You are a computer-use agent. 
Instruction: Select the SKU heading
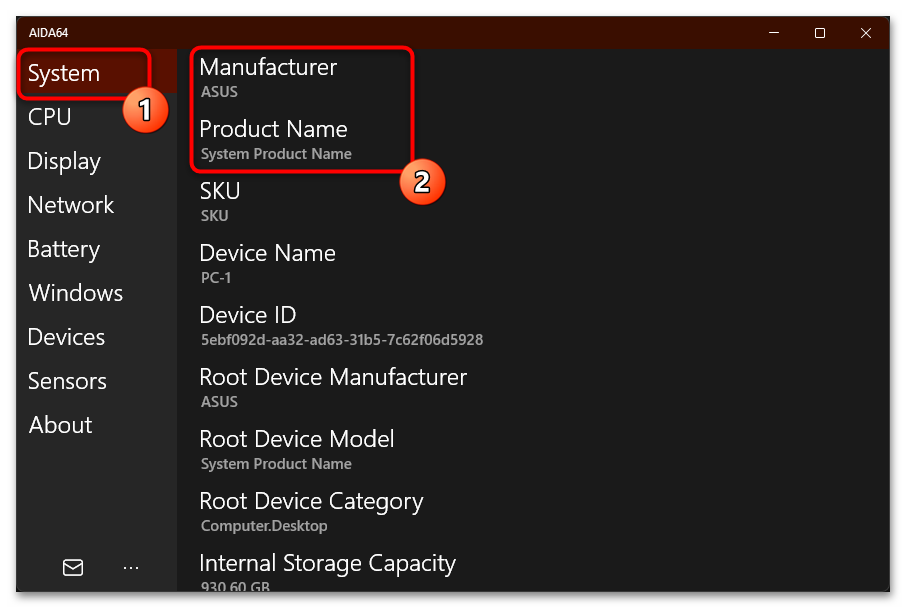[x=220, y=191]
